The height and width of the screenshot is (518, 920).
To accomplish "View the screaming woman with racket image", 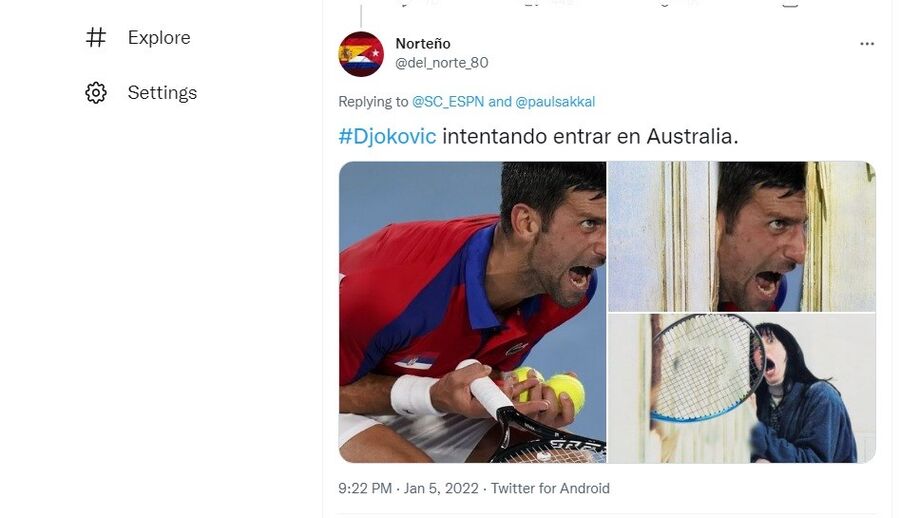I will [x=742, y=388].
